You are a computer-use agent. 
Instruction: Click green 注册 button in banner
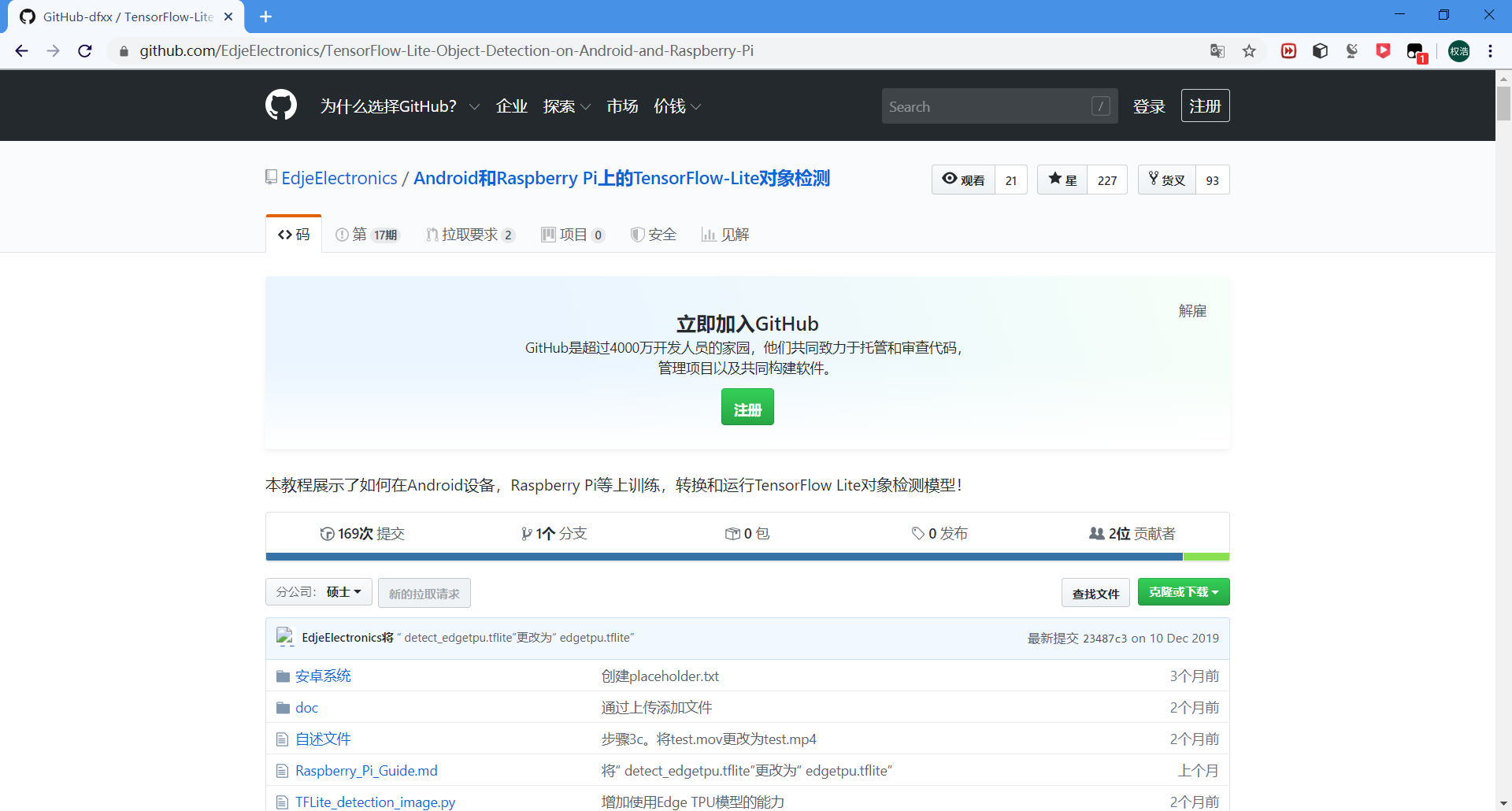click(747, 407)
